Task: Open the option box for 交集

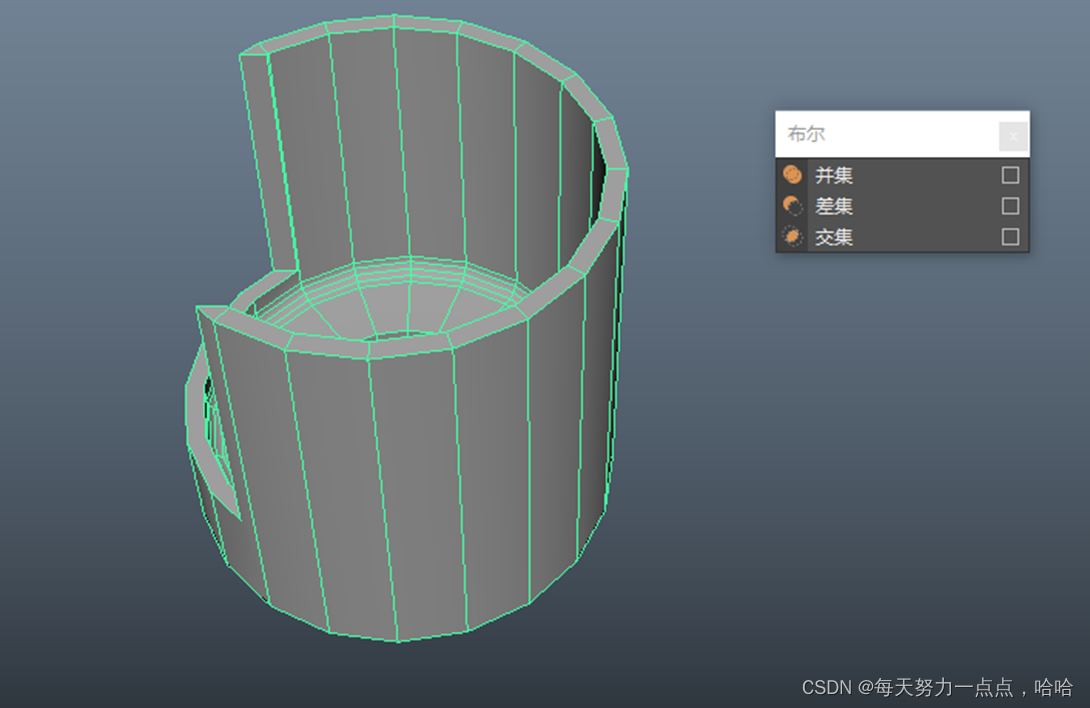Action: 1010,237
